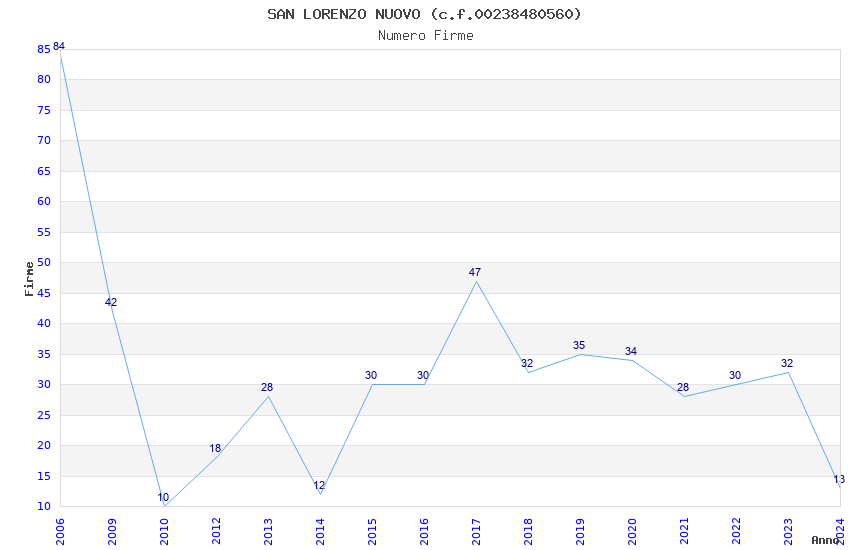Viewport: 850px width, 550px height.
Task: Click y-axis tick value 25
Action: pyautogui.click(x=44, y=416)
